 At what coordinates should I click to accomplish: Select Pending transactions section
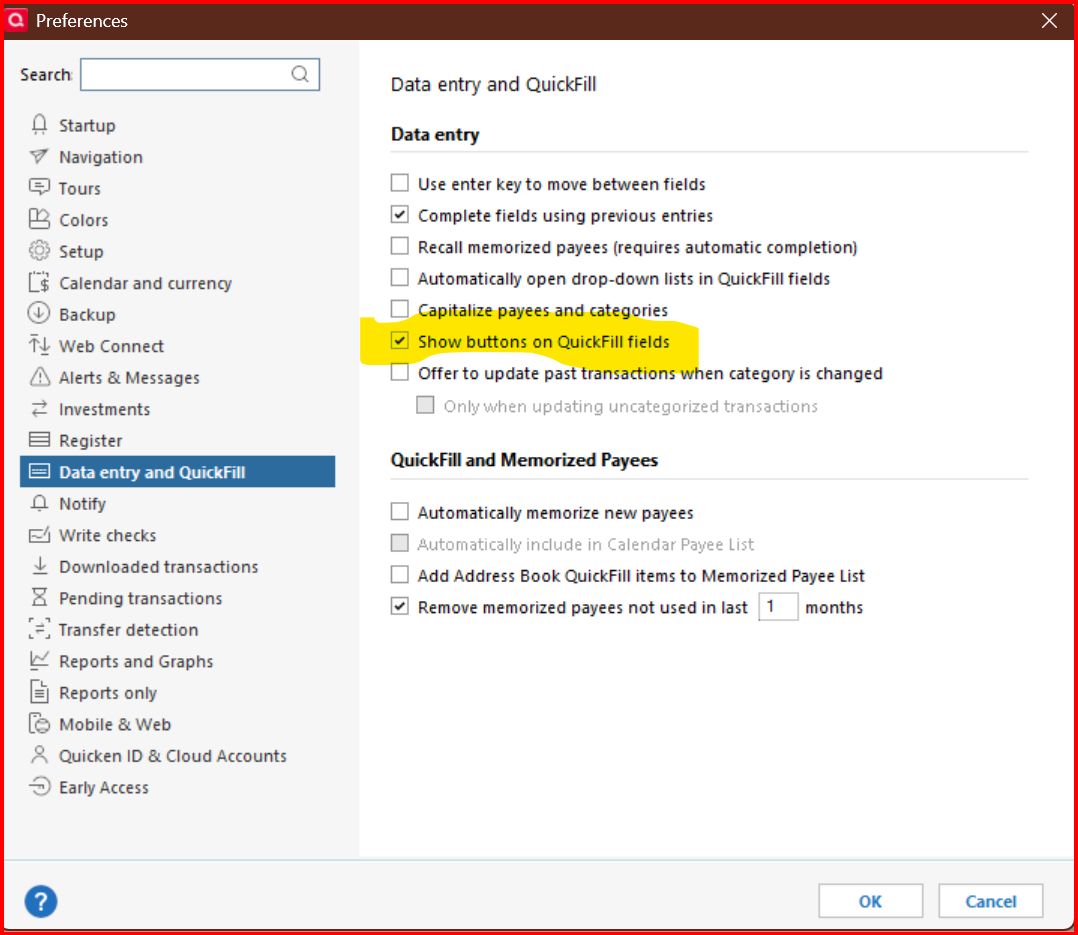click(141, 598)
